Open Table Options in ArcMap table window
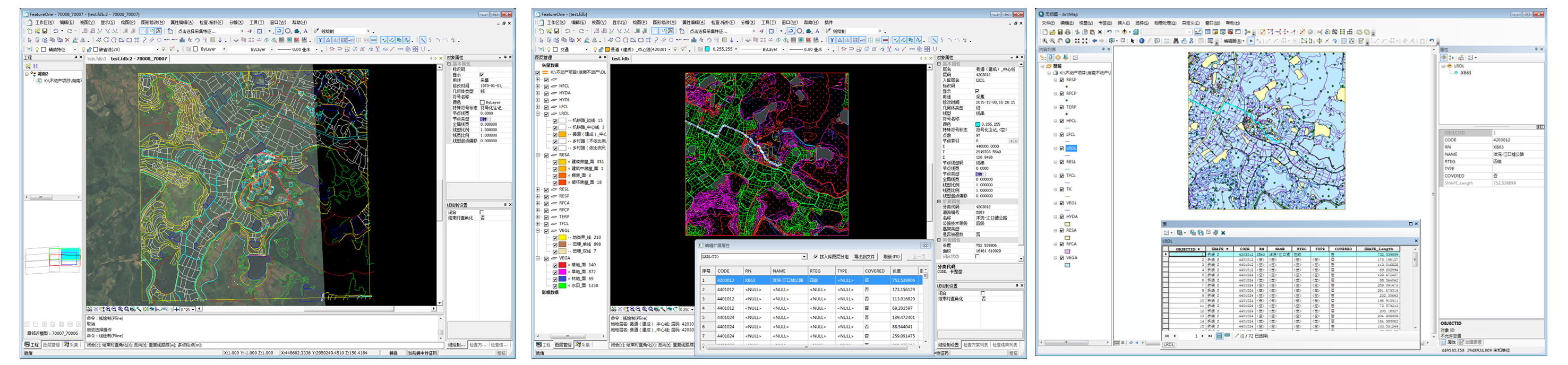1568x365 pixels. pos(1168,233)
